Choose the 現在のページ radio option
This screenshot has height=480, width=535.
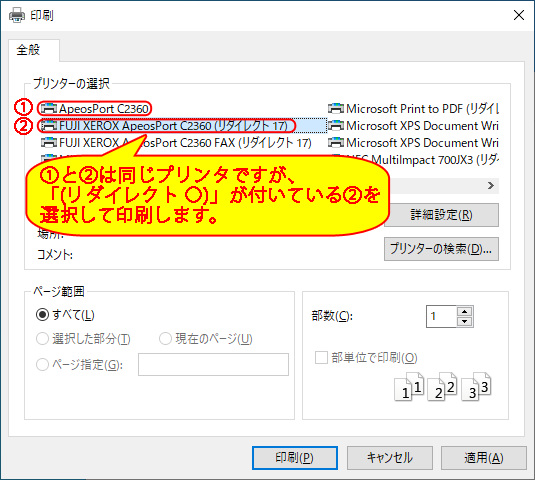click(x=165, y=339)
